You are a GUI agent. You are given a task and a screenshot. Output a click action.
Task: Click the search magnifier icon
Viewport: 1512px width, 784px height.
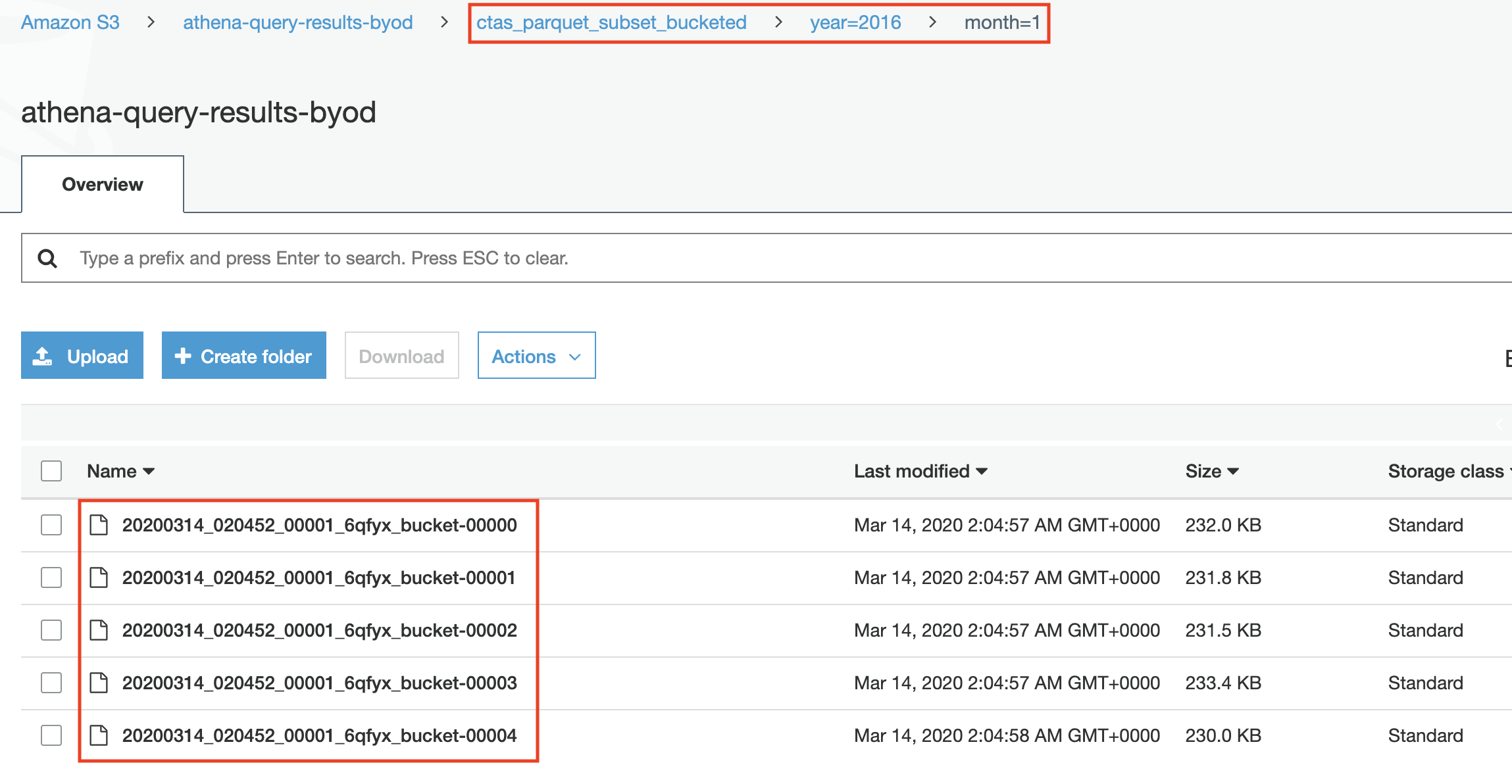click(47, 258)
